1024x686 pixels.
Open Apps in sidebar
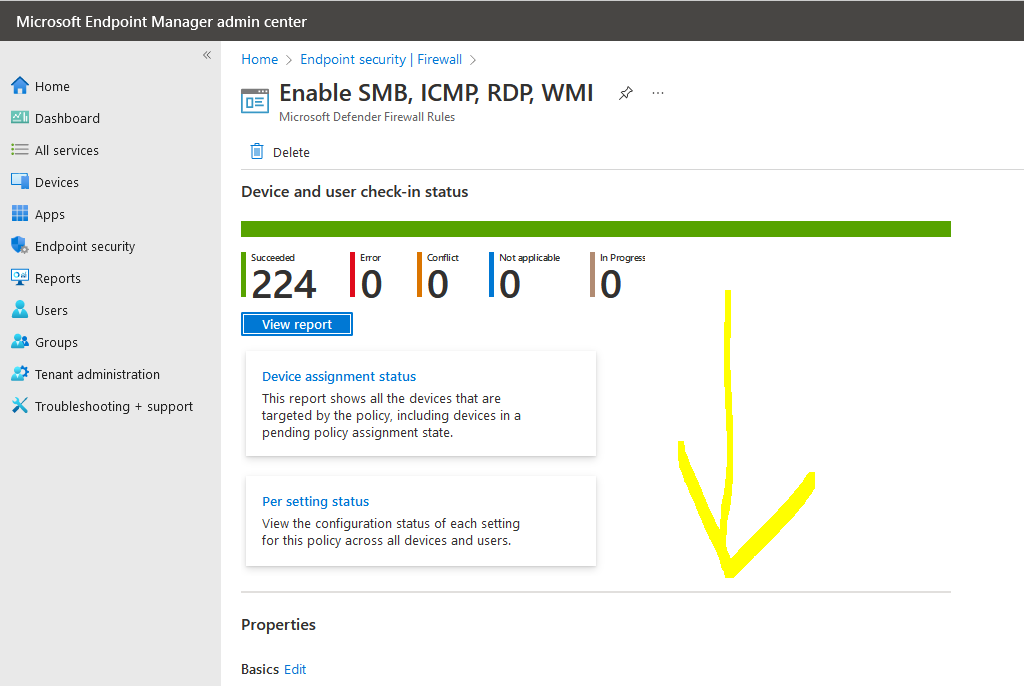click(50, 214)
